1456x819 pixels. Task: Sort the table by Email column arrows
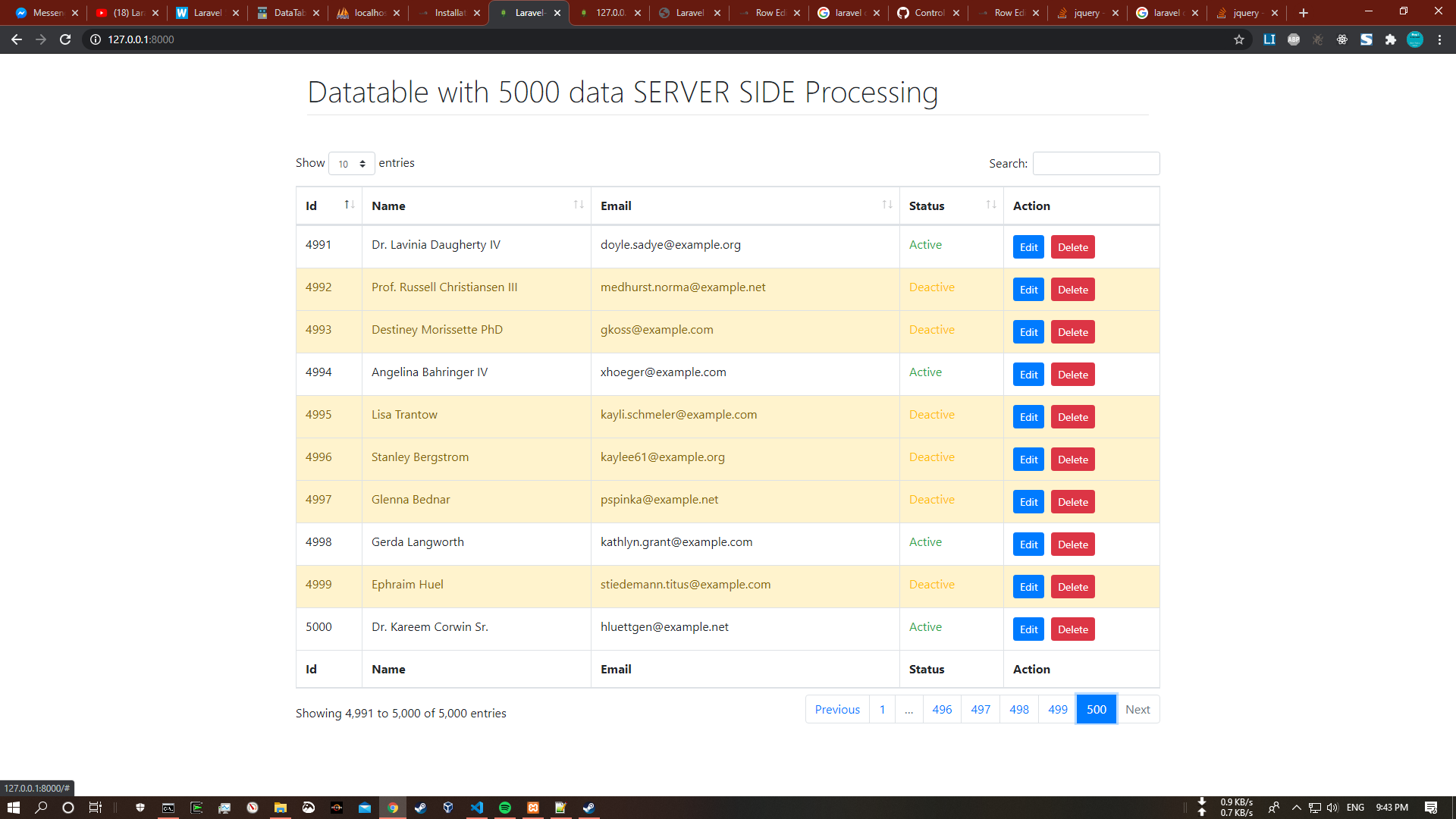pos(886,205)
